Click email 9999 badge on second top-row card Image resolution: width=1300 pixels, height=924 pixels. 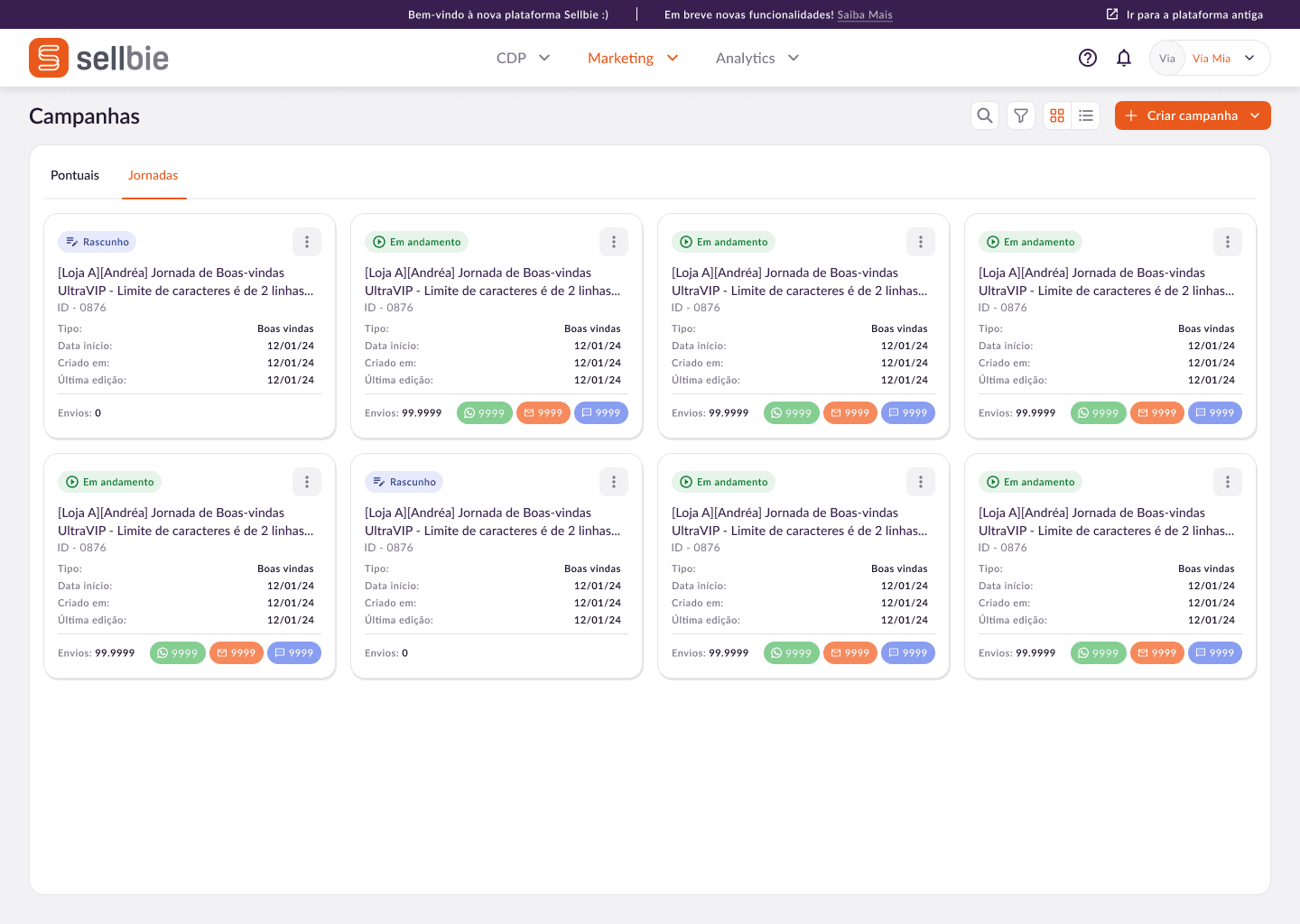coord(543,413)
